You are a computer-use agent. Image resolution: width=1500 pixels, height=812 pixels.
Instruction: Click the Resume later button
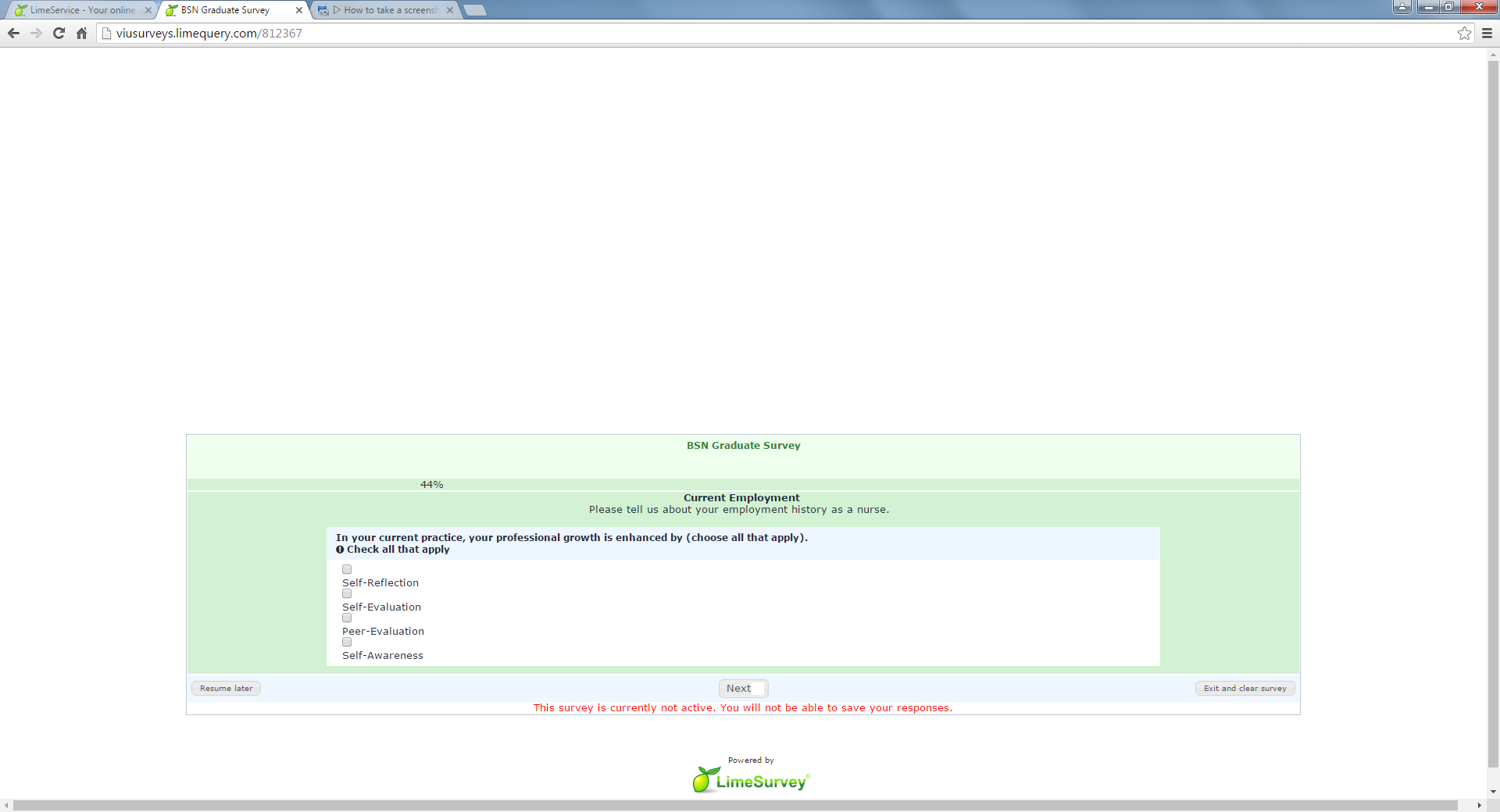[x=226, y=688]
